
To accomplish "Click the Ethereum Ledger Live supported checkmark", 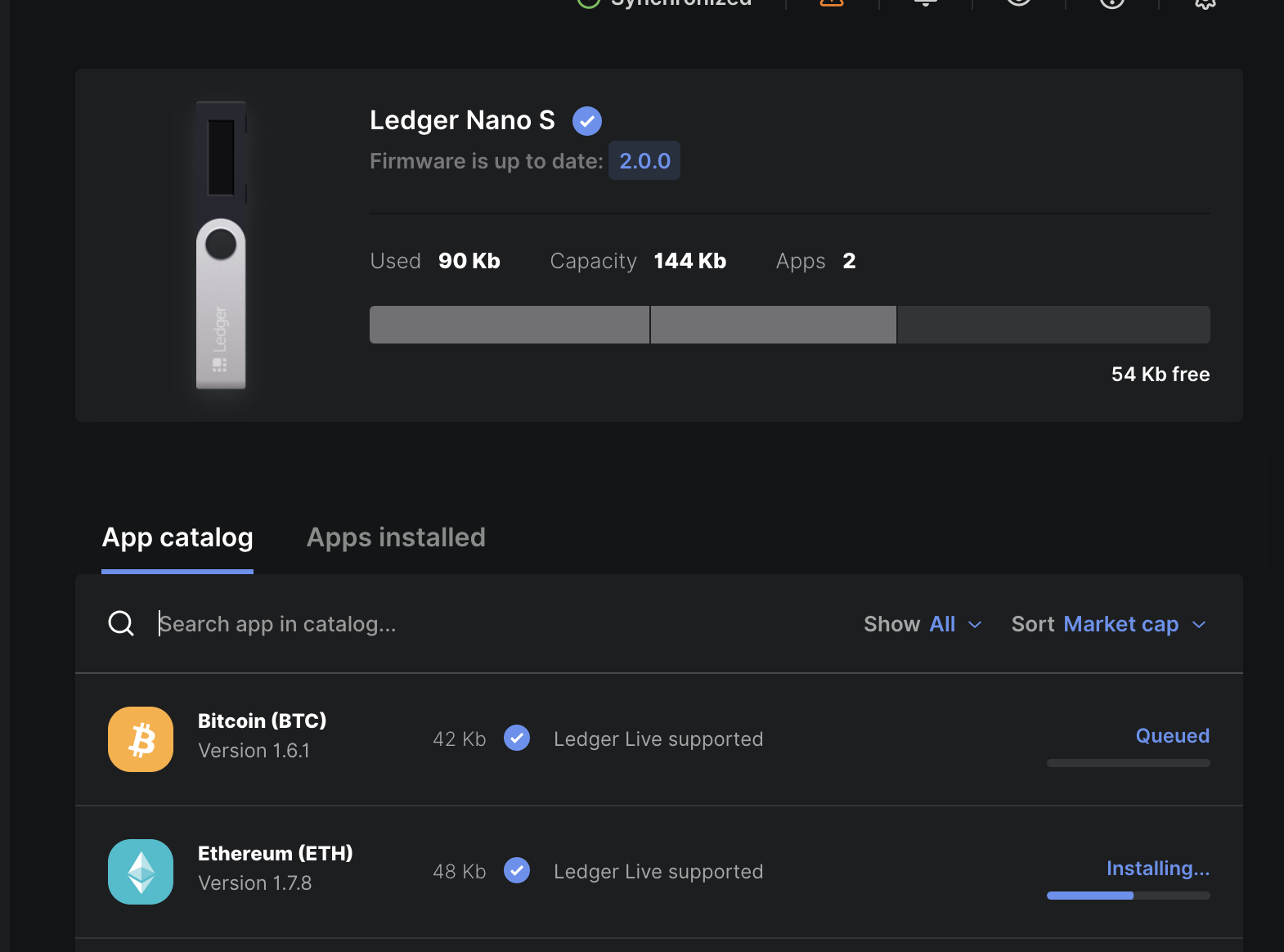I will [x=517, y=870].
